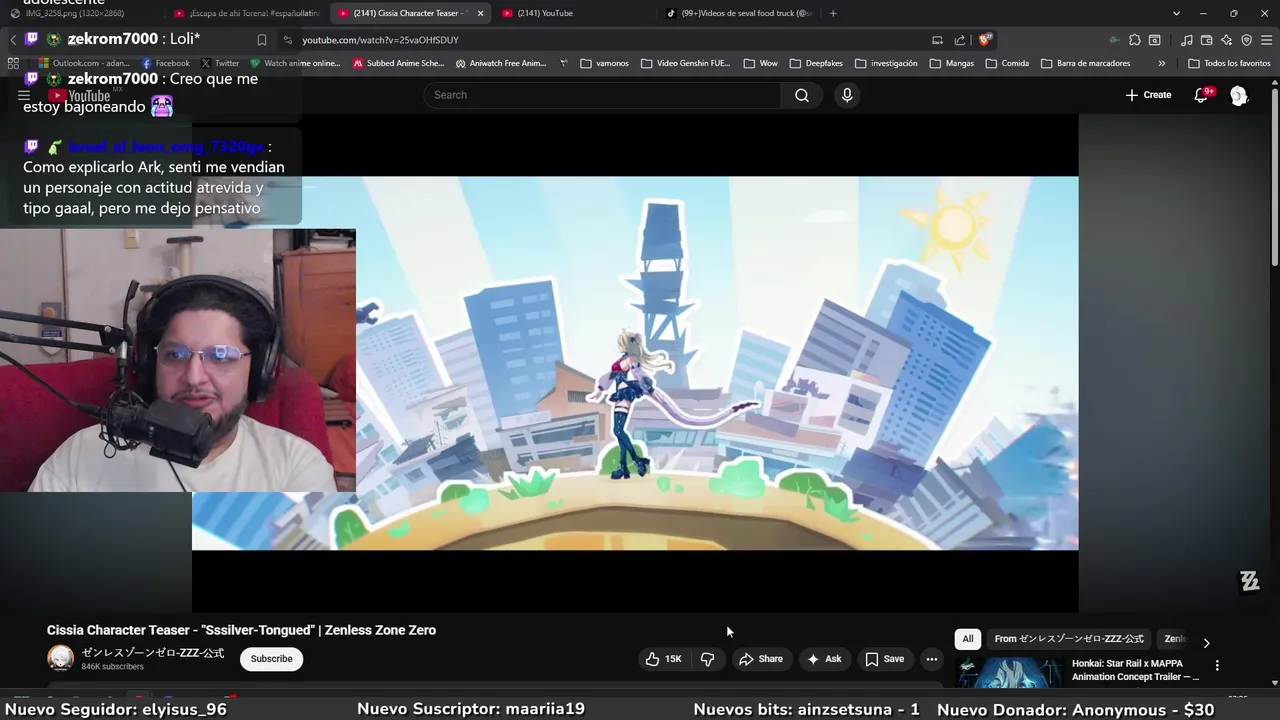The image size is (1280, 720).
Task: Start voice search with microphone icon
Action: point(847,95)
